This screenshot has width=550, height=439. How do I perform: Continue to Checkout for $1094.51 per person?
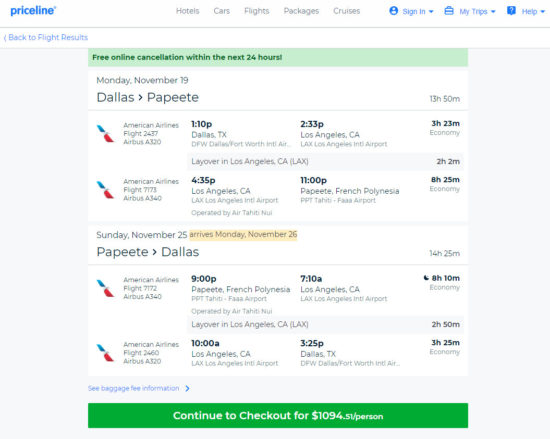click(x=278, y=416)
